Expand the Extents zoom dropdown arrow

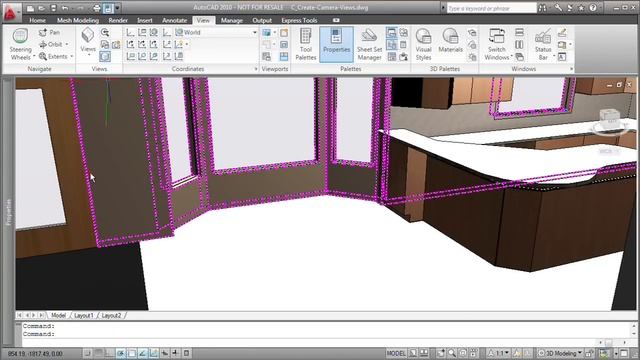coord(72,56)
